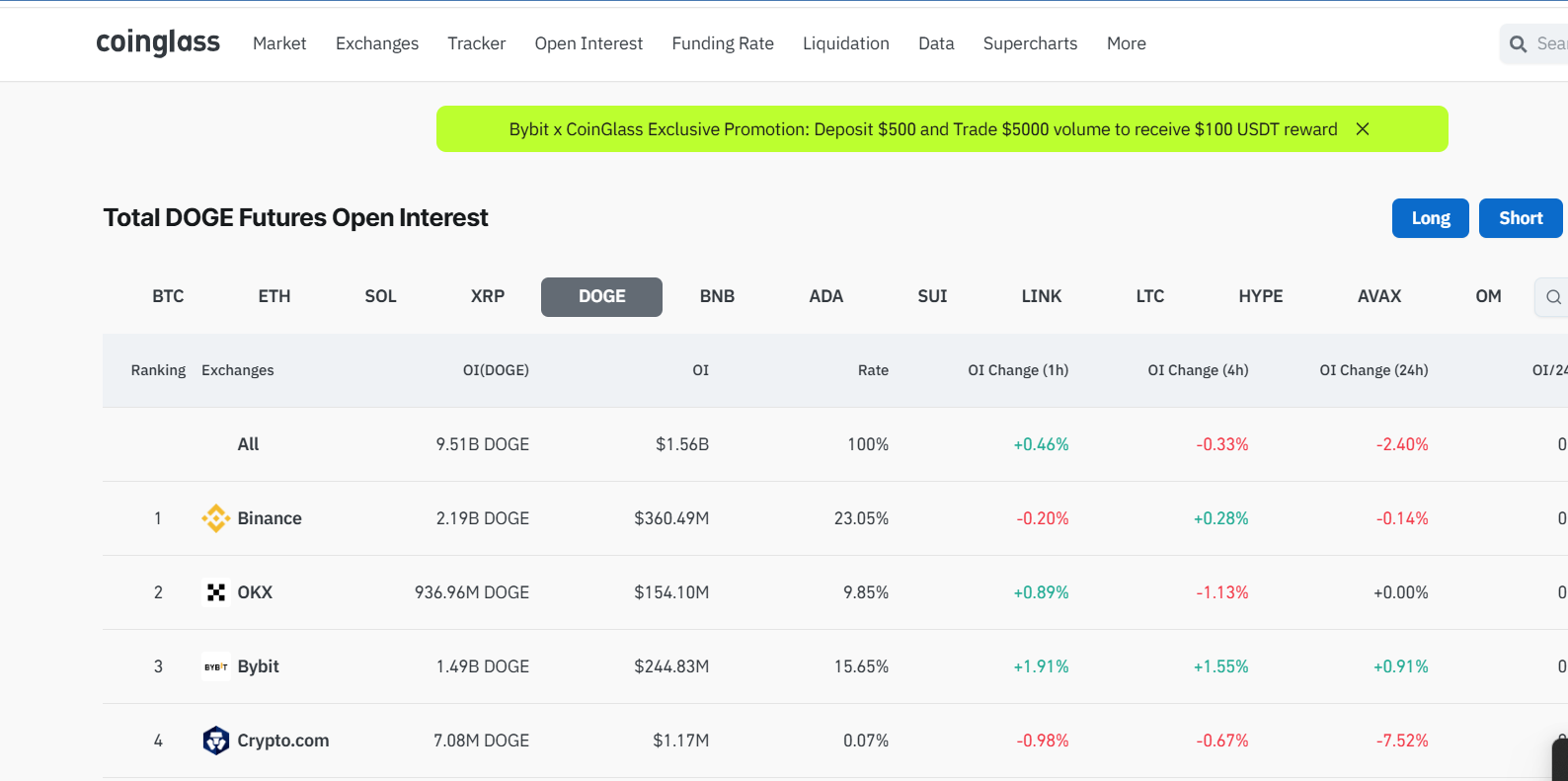Click the Long button
1568x781 pixels.
point(1431,218)
